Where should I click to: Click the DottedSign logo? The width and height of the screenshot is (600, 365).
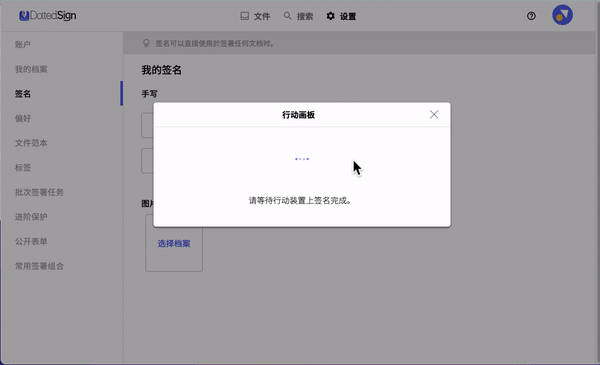48,16
